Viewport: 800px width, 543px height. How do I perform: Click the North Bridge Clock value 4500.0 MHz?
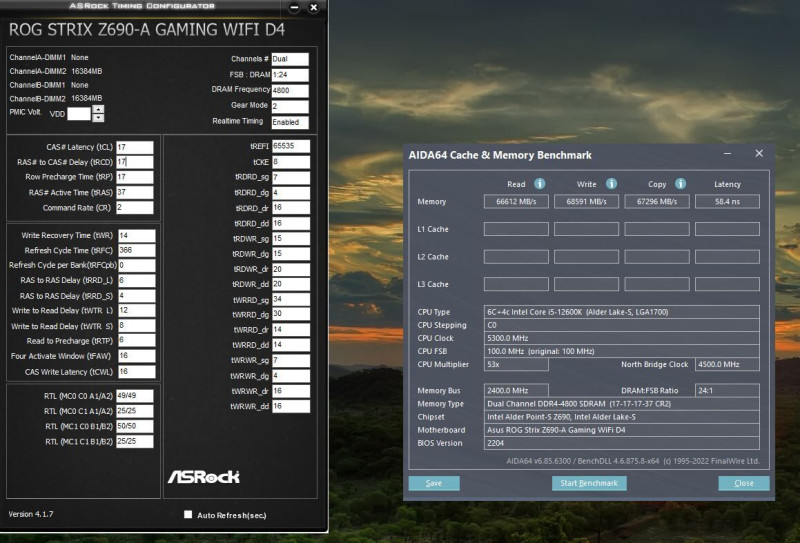pos(727,364)
